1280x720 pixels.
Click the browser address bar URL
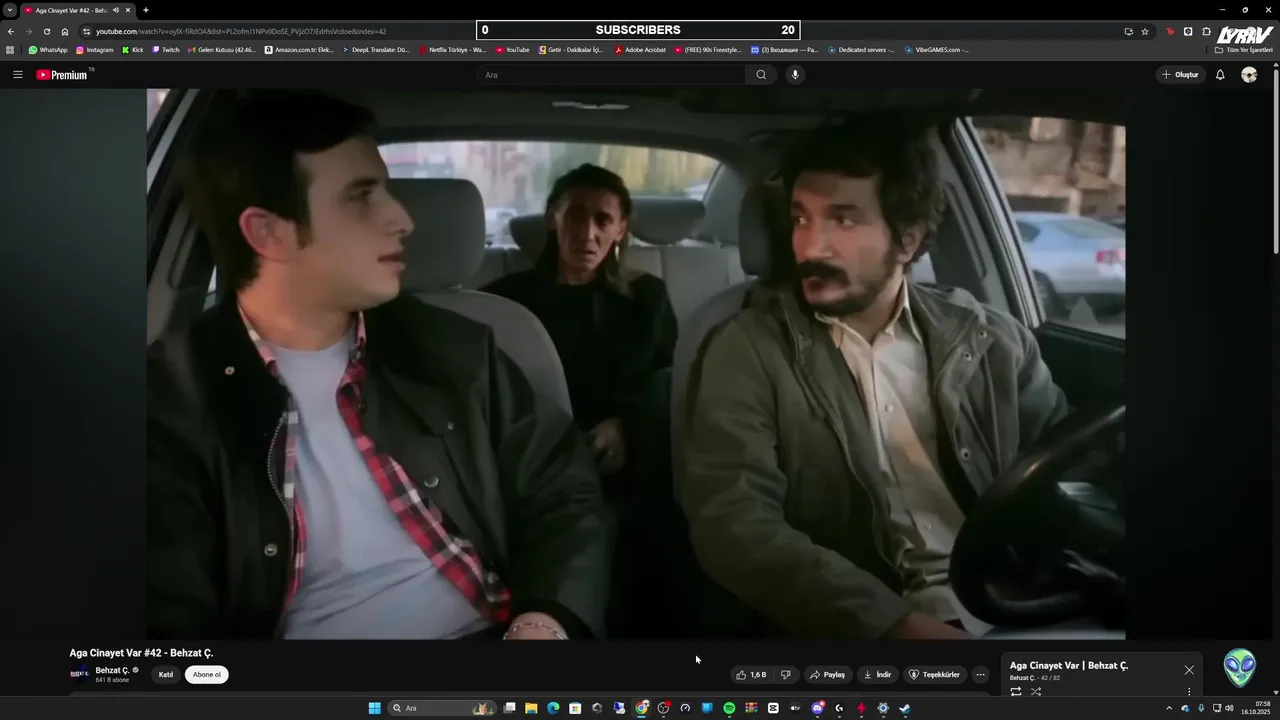(240, 31)
